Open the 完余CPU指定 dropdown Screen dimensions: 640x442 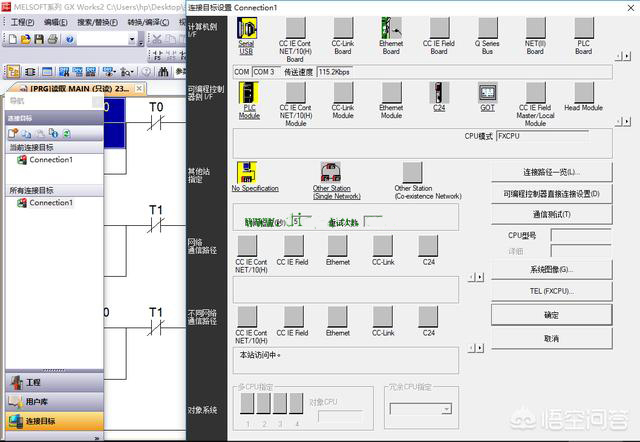point(420,409)
